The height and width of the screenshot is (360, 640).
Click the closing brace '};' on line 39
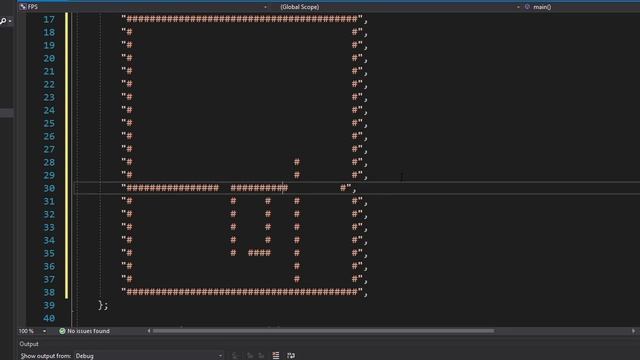[x=103, y=305]
